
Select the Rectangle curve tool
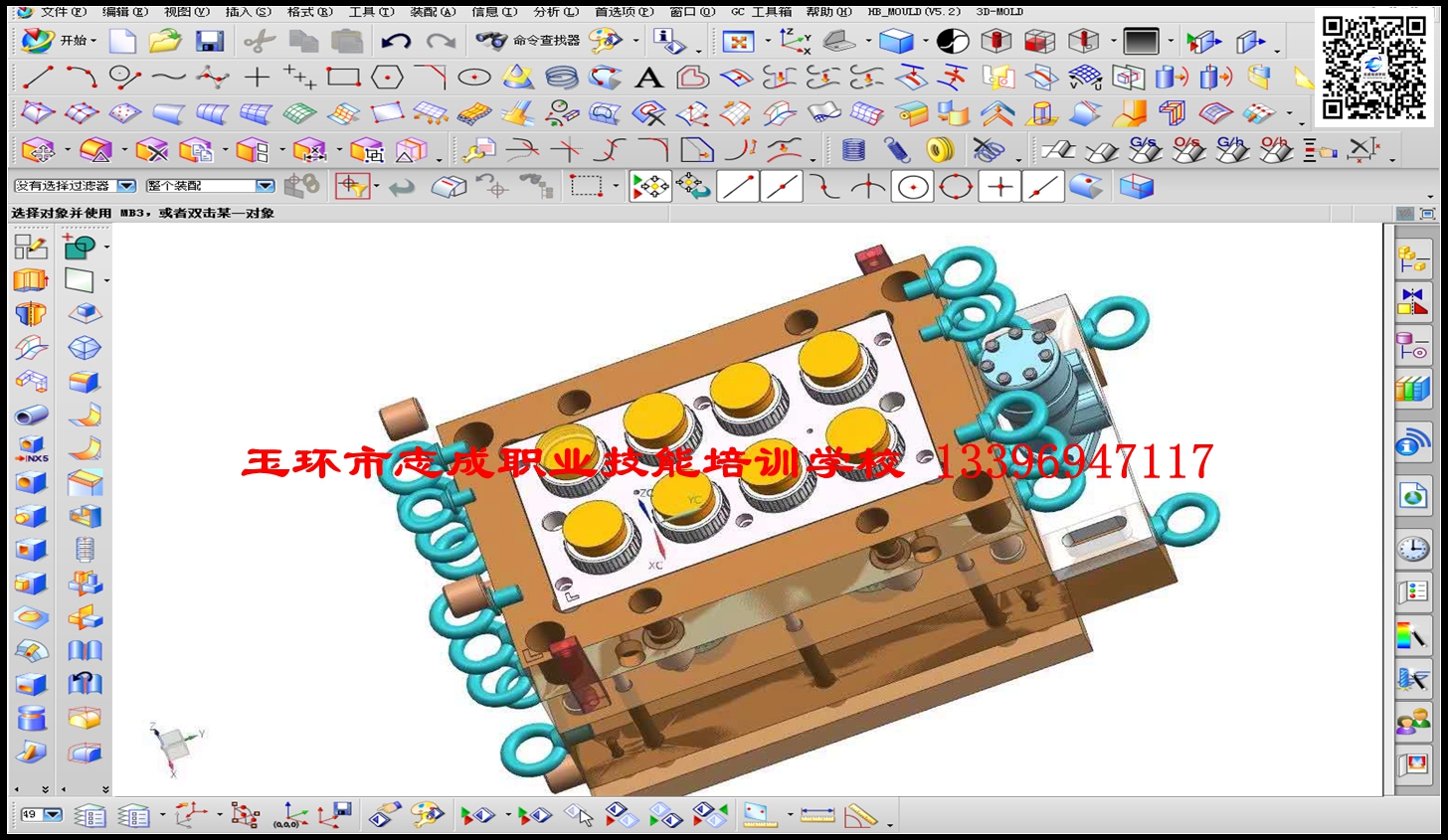pyautogui.click(x=343, y=77)
